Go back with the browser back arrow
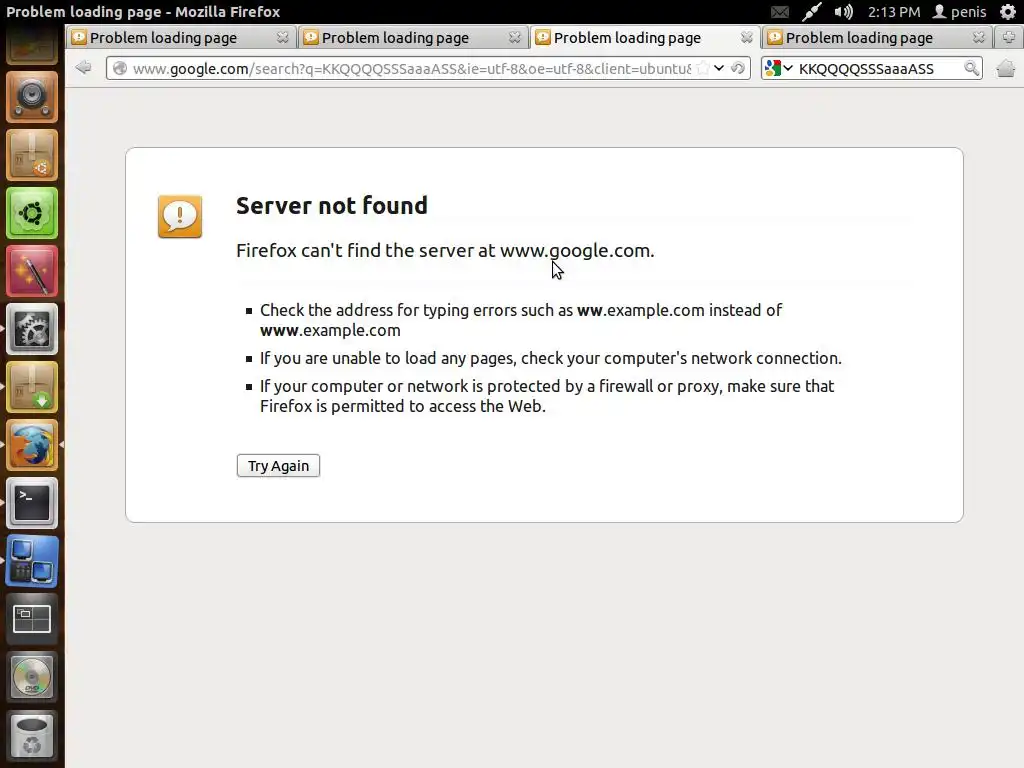Image resolution: width=1024 pixels, height=768 pixels. [x=84, y=67]
